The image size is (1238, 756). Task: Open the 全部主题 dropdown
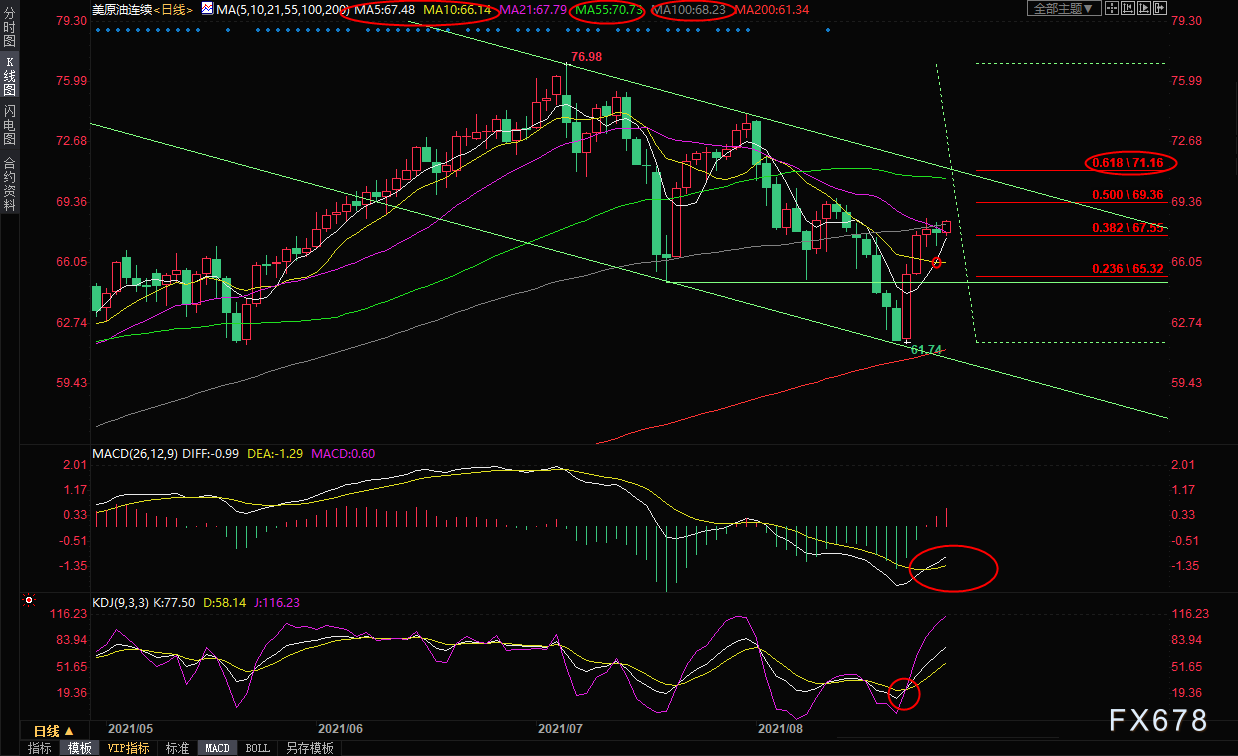click(1063, 8)
